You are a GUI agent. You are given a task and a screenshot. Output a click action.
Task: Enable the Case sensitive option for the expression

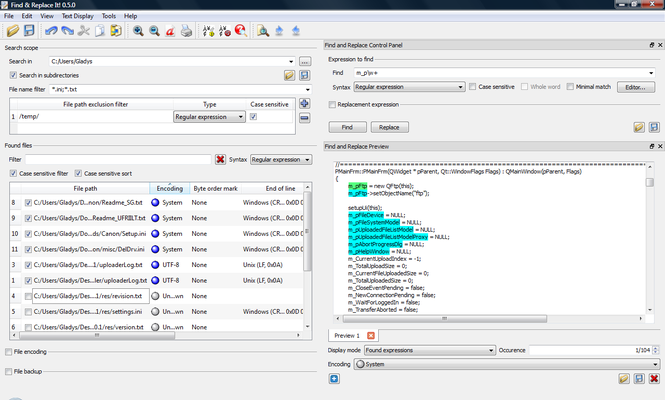[472, 87]
